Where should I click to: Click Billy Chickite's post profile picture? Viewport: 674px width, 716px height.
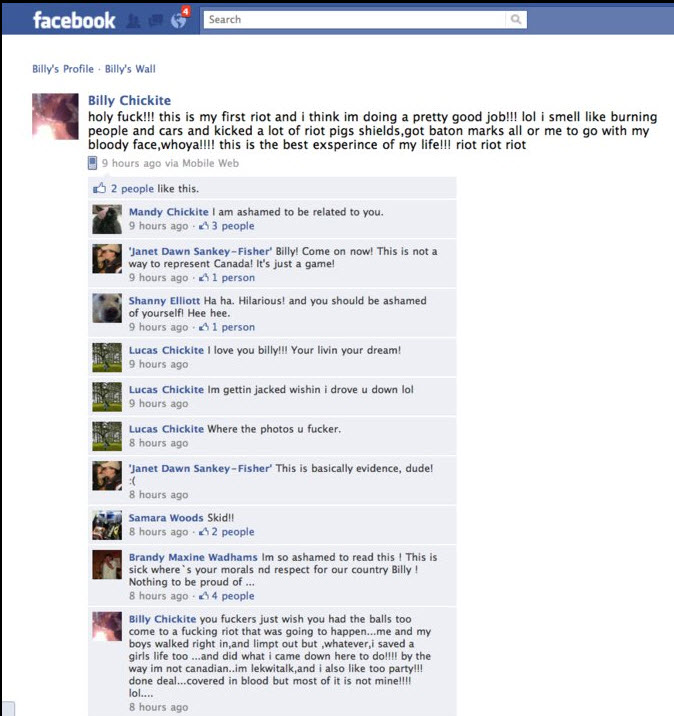point(55,116)
